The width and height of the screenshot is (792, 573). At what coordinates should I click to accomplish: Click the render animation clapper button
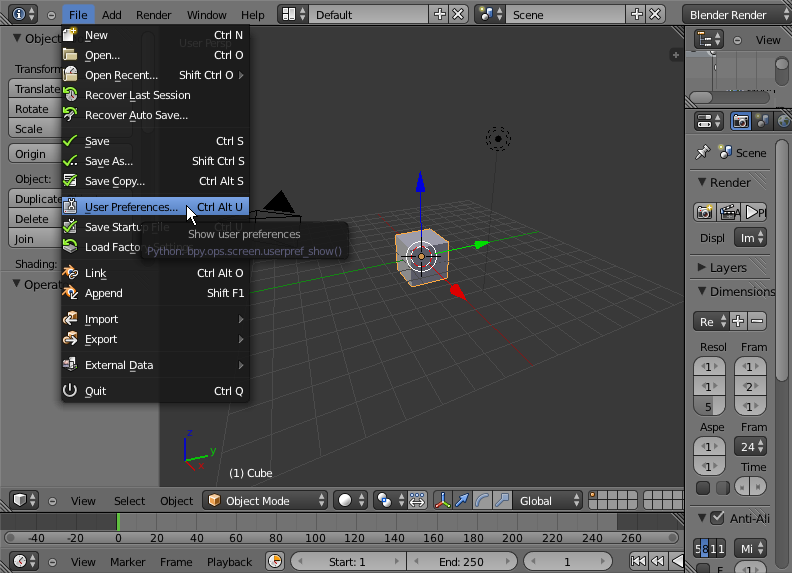coord(729,212)
